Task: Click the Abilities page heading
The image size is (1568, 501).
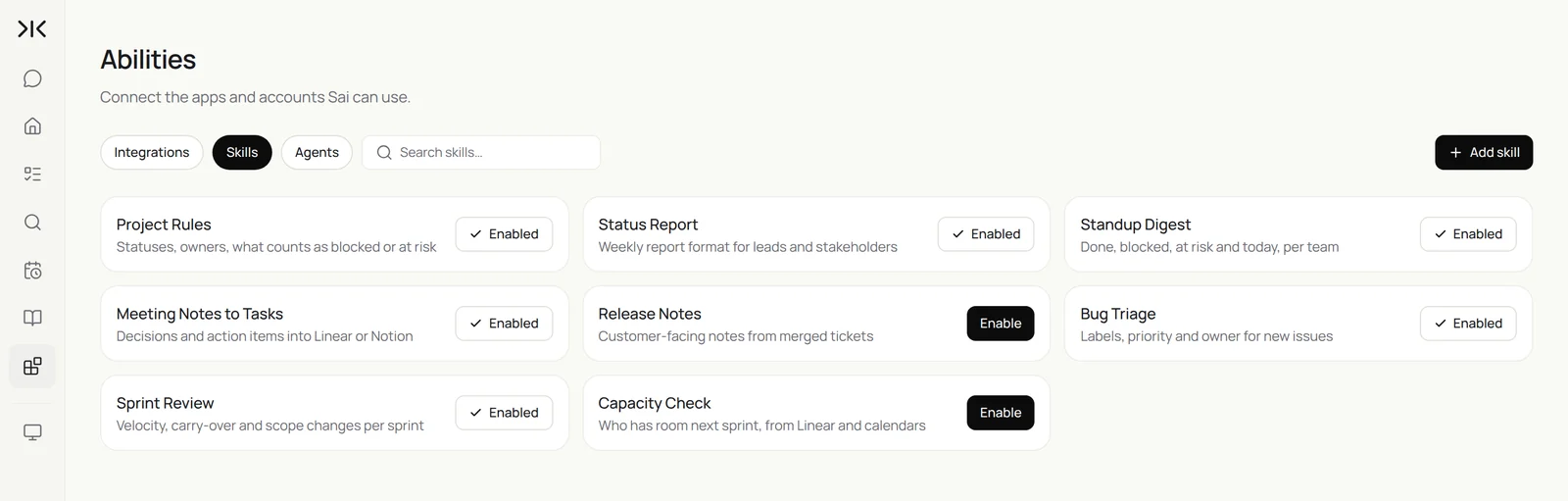Action: [x=148, y=60]
